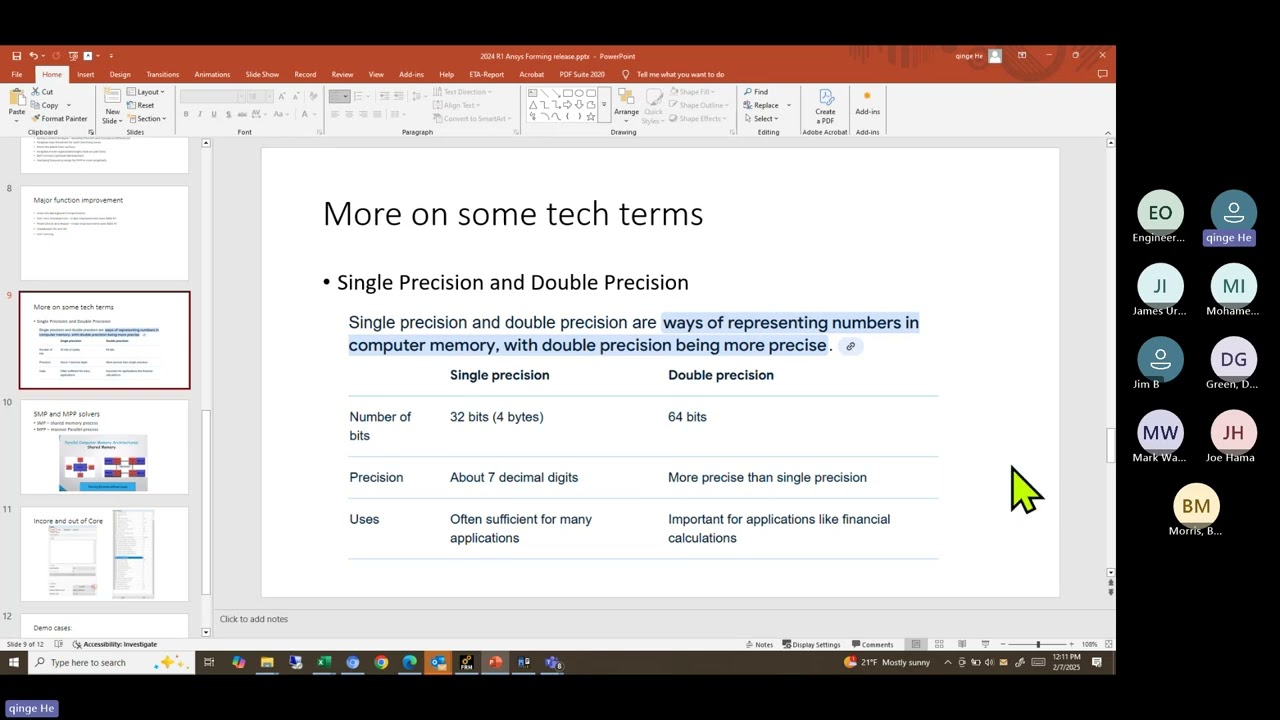Click Display Settings in status bar
This screenshot has width=1280, height=720.
(x=812, y=644)
